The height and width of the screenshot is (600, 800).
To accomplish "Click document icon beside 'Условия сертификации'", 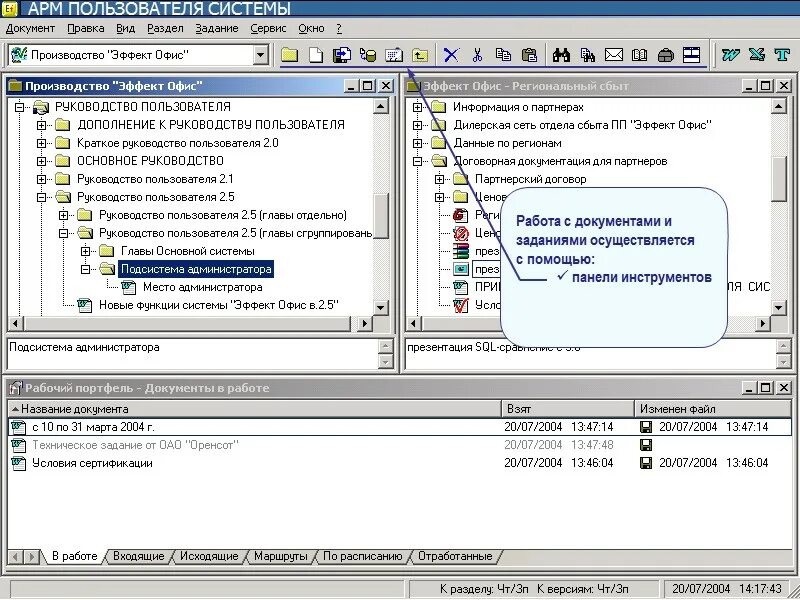I will 19,463.
